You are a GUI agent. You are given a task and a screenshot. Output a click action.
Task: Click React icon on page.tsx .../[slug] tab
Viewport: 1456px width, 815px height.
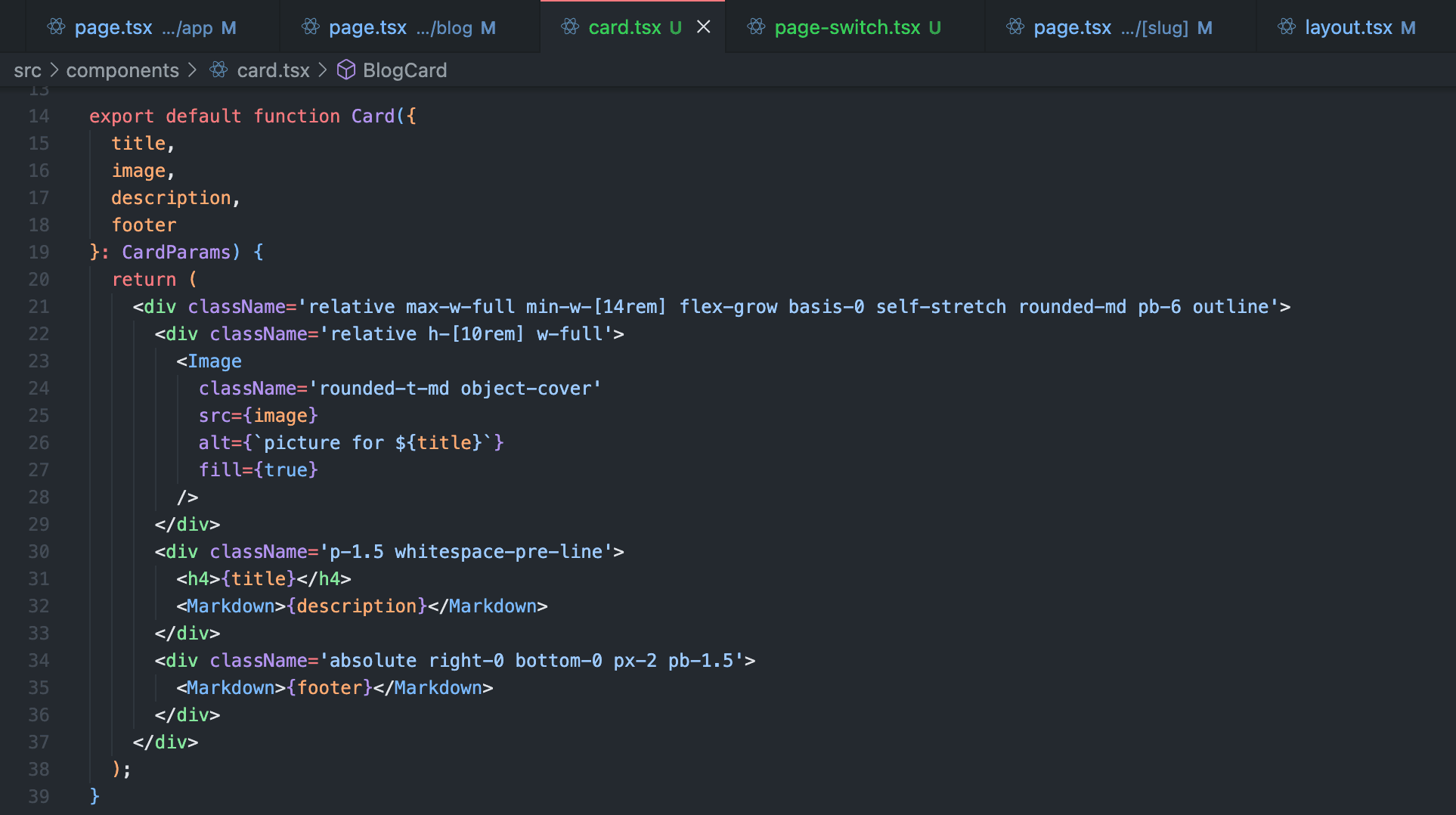pyautogui.click(x=1015, y=27)
